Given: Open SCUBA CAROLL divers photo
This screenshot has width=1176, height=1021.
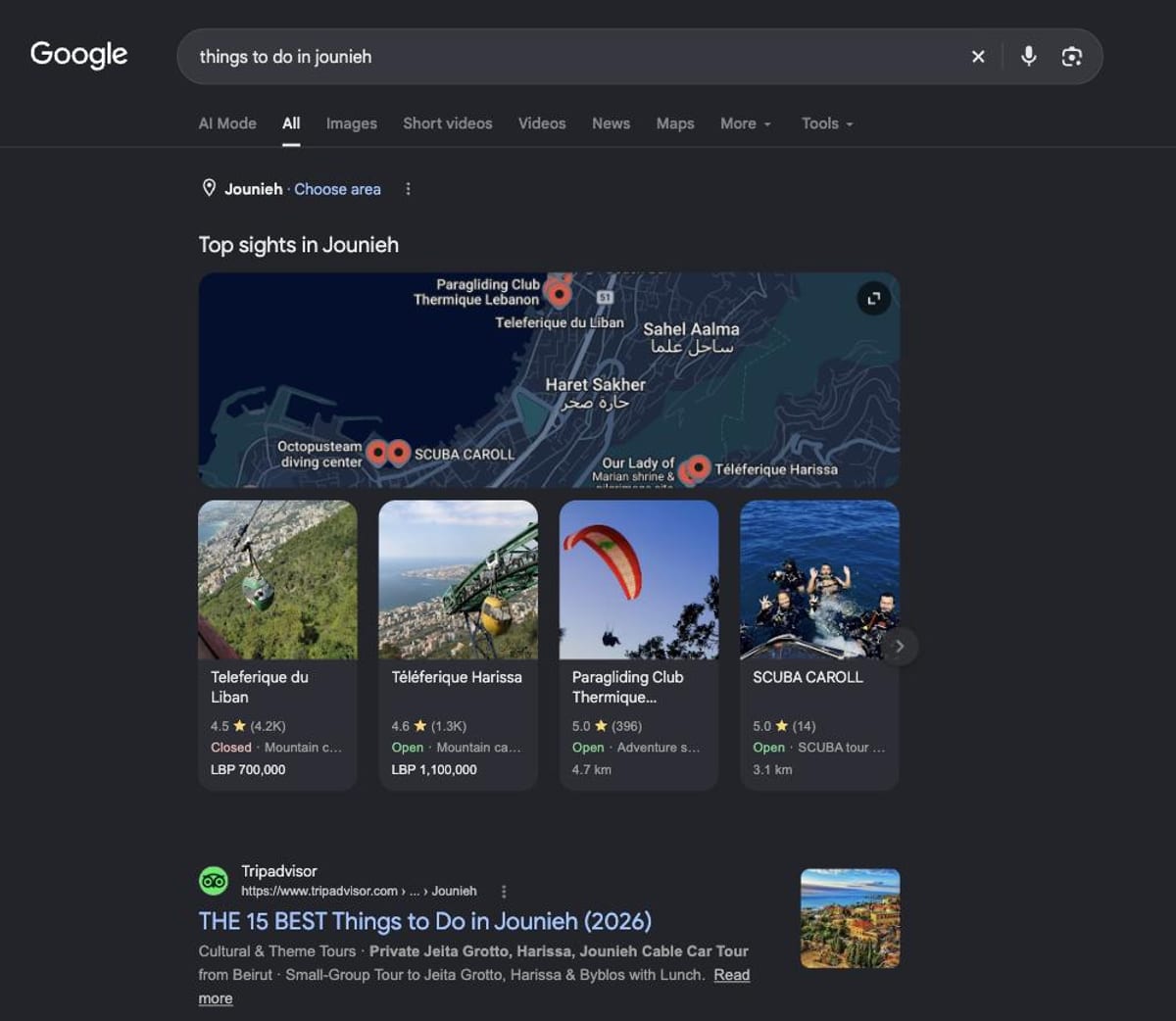Looking at the screenshot, I should (x=819, y=580).
